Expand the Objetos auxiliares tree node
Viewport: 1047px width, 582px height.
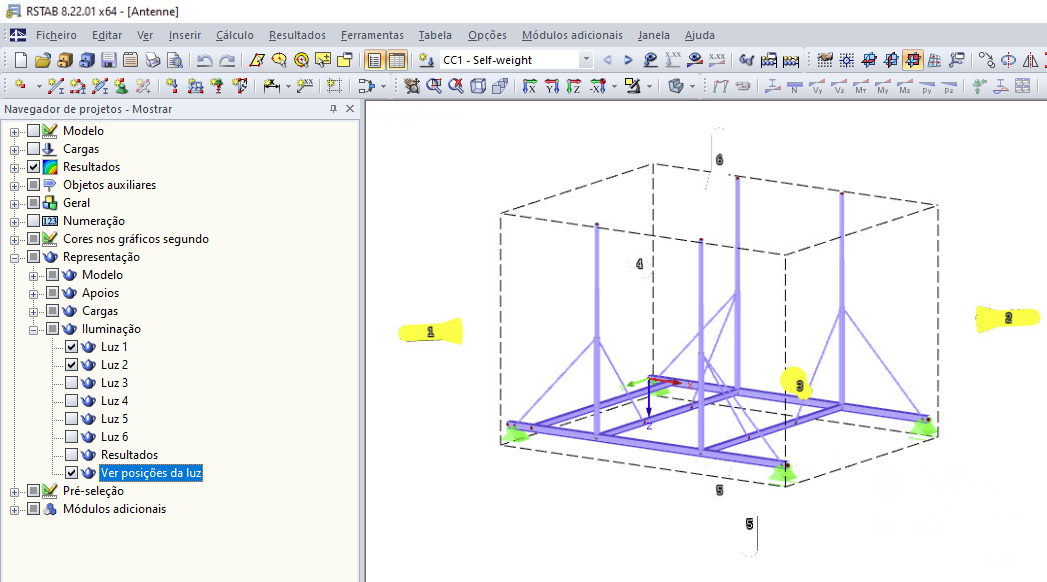14,186
